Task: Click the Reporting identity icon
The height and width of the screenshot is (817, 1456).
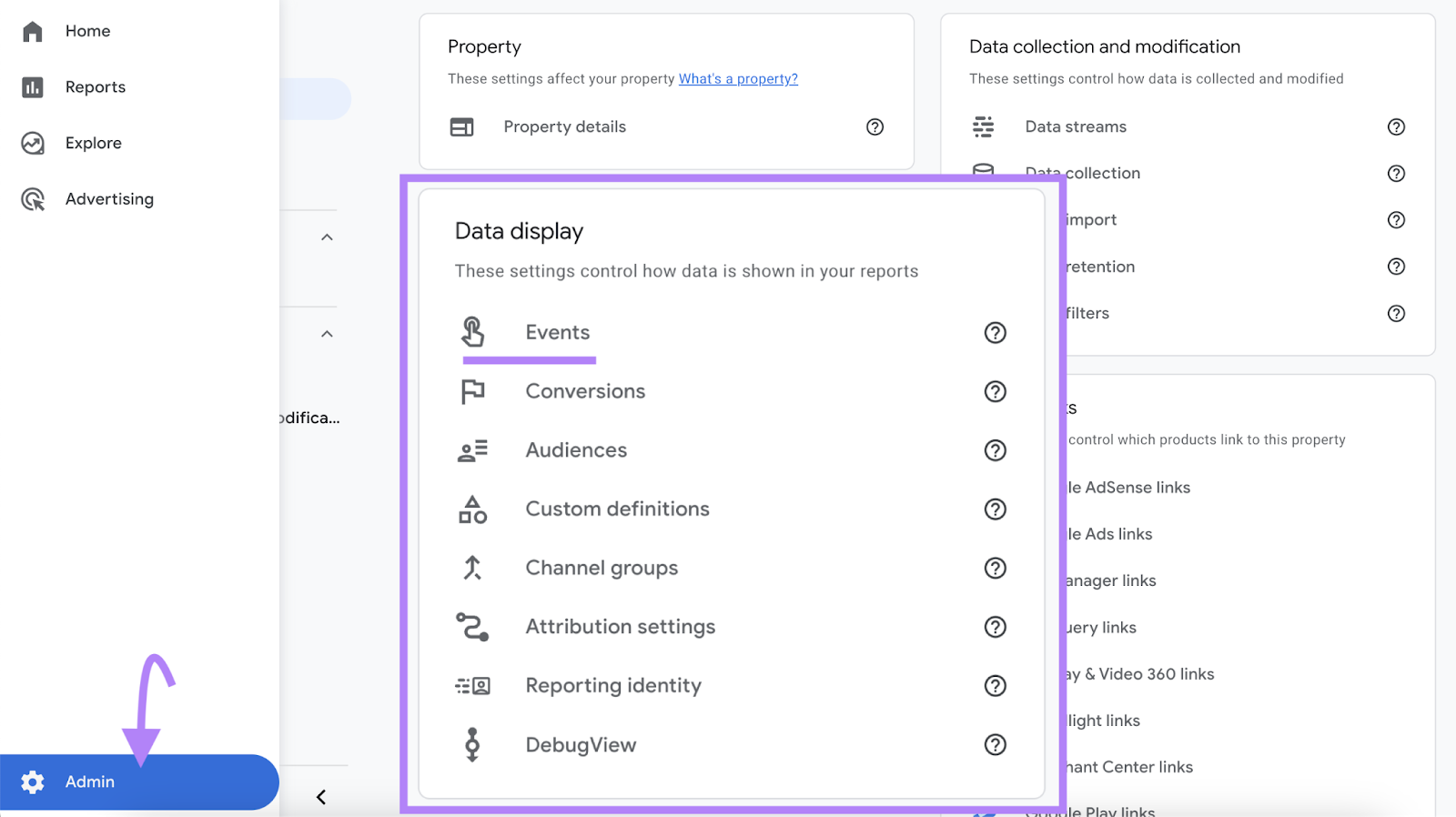Action: pyautogui.click(x=473, y=686)
